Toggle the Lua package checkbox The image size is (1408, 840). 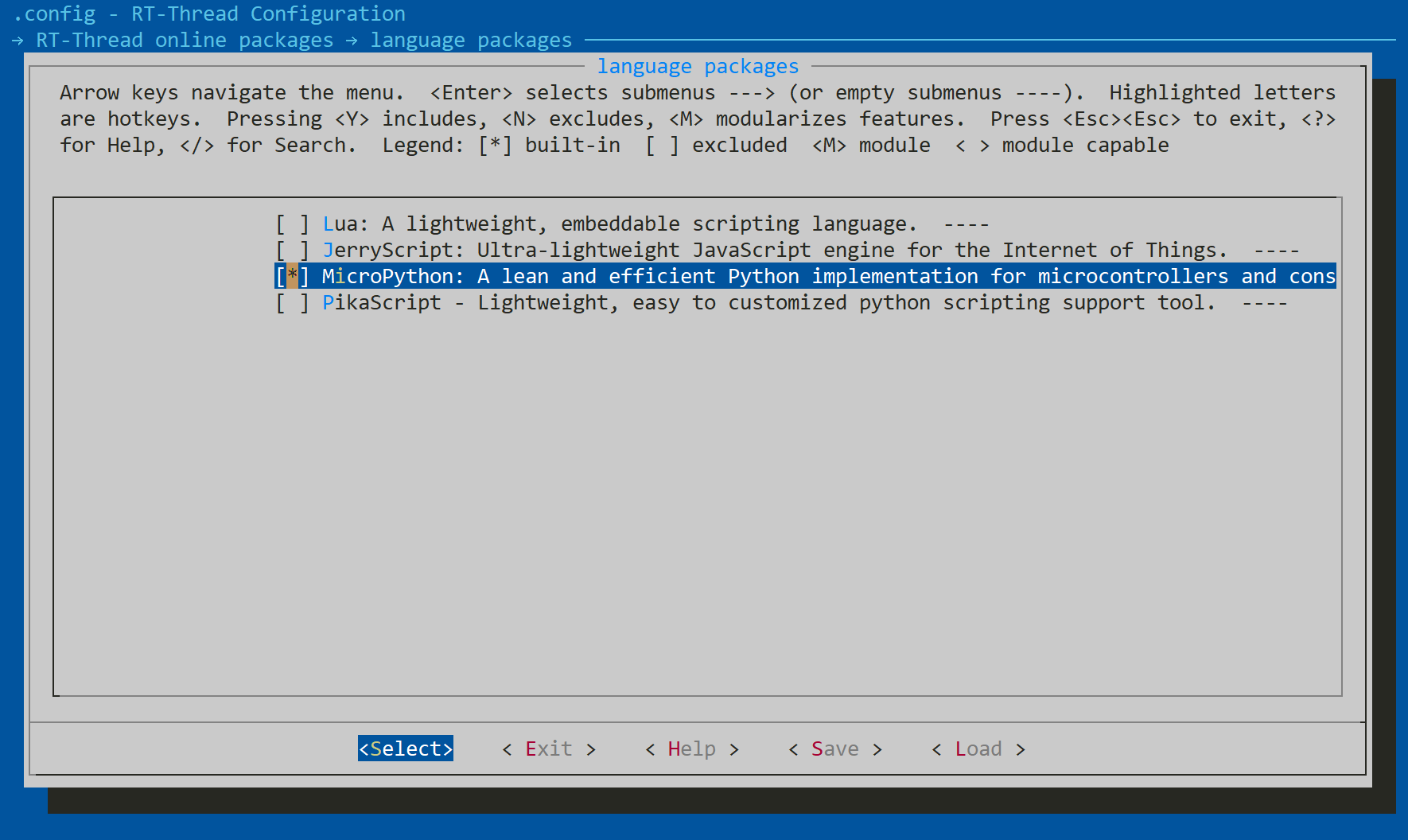point(292,224)
